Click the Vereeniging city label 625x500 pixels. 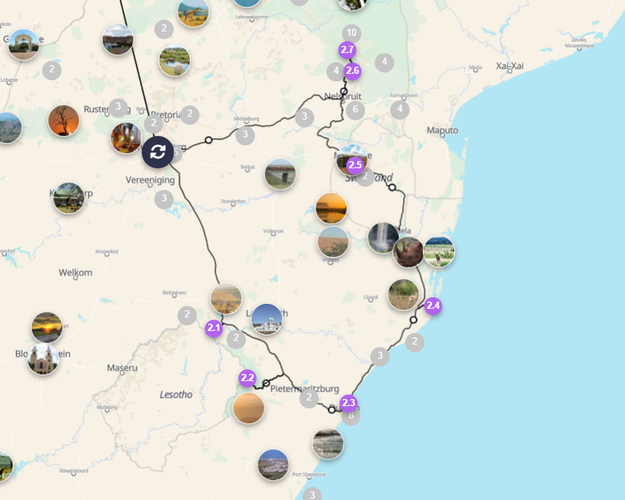coord(150,180)
